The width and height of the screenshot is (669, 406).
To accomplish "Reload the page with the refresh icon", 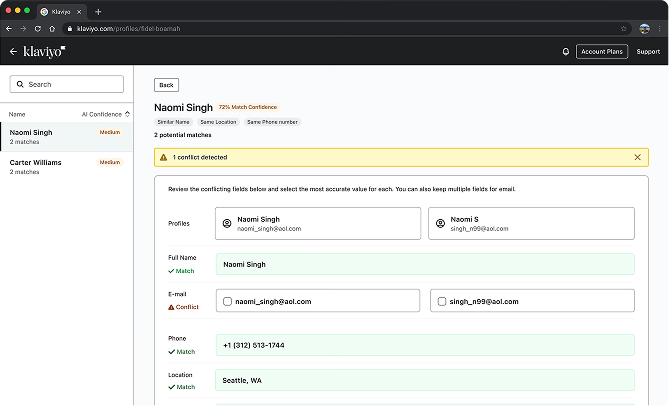I will click(x=38, y=29).
